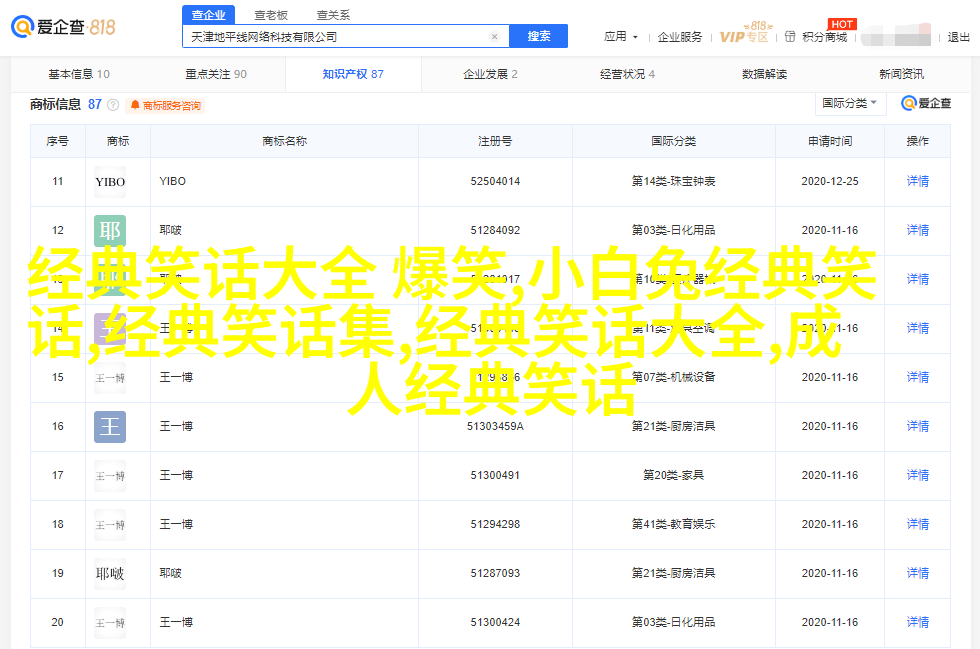
Task: Open the VIP专区 icon link
Action: click(744, 36)
